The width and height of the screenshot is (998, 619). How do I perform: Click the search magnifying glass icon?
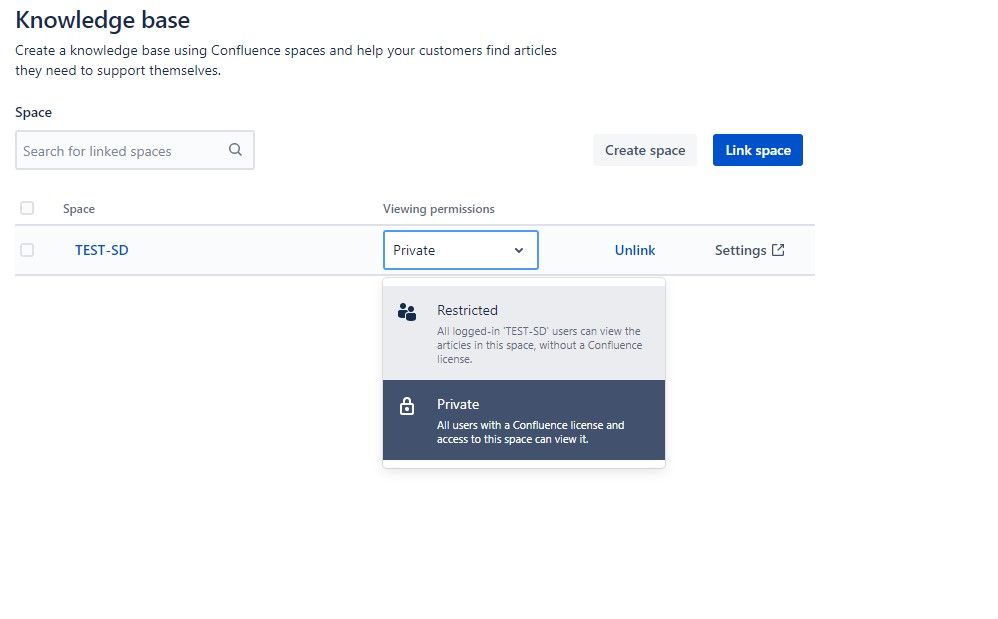235,149
